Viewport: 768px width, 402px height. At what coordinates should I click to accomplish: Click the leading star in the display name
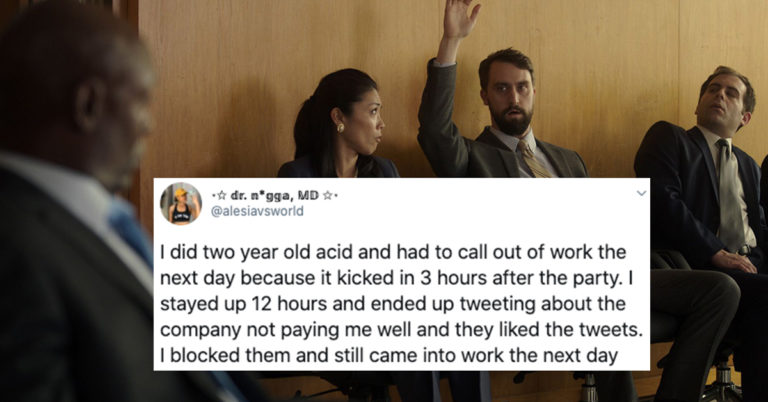point(221,196)
